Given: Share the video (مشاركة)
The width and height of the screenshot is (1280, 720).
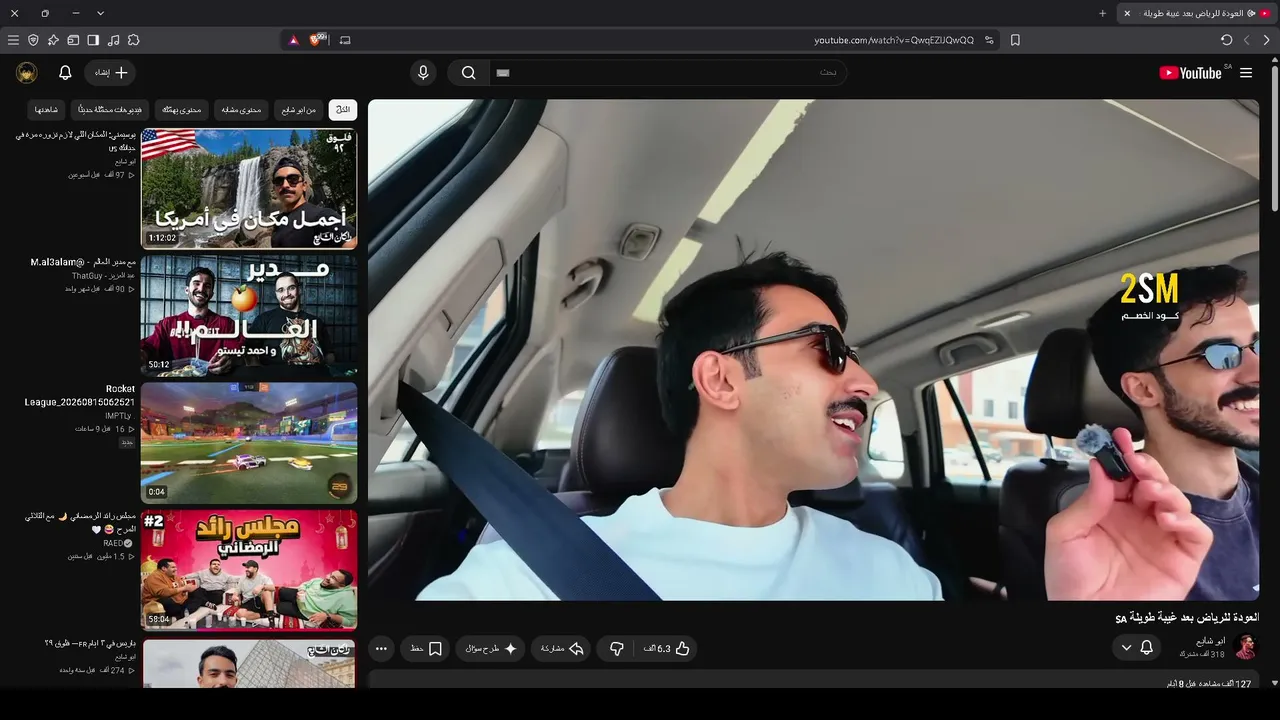Looking at the screenshot, I should (x=562, y=649).
